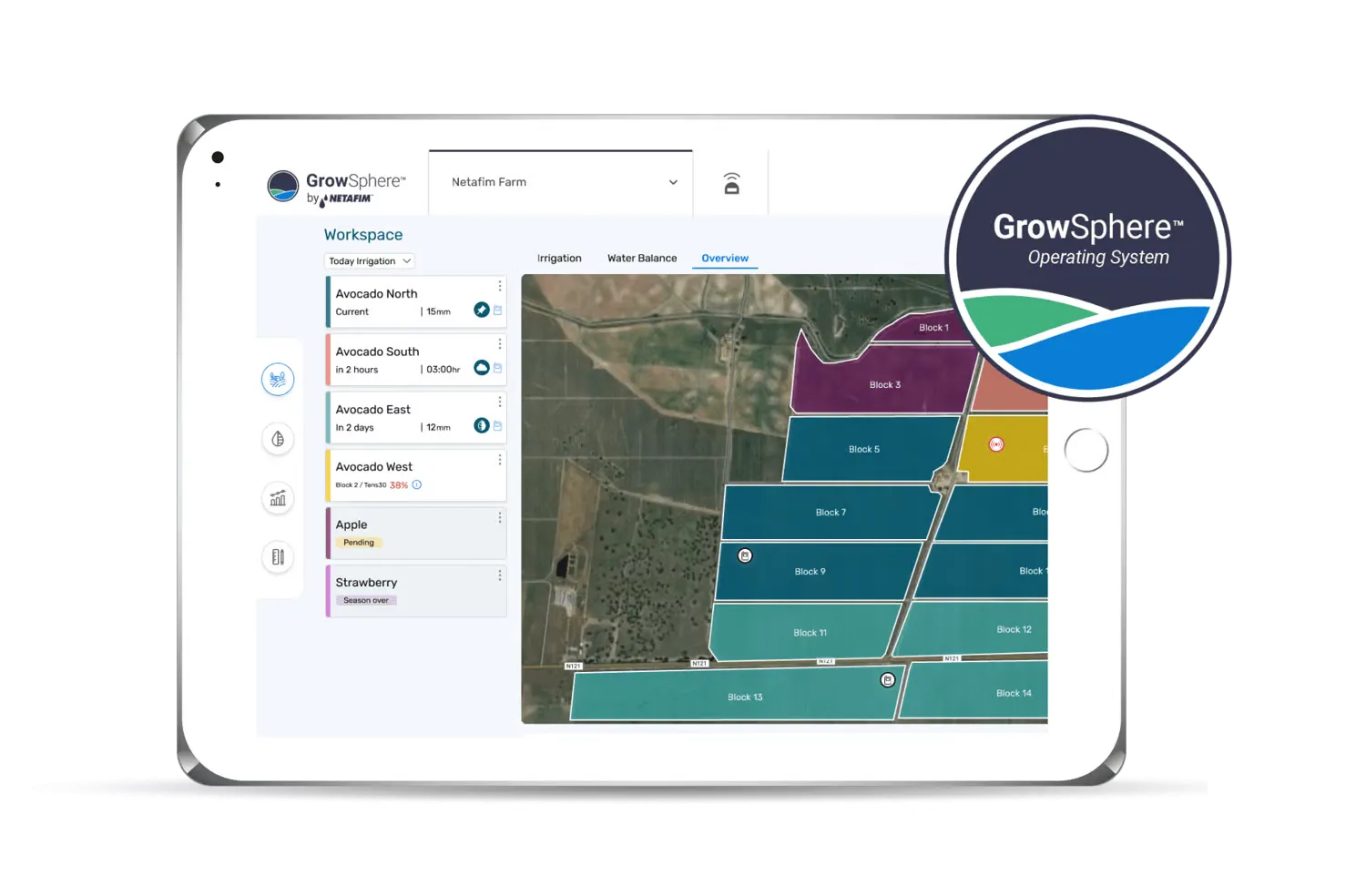Screen dimensions: 1366x896
Task: Open the bar chart analytics sidebar icon
Action: [x=278, y=498]
